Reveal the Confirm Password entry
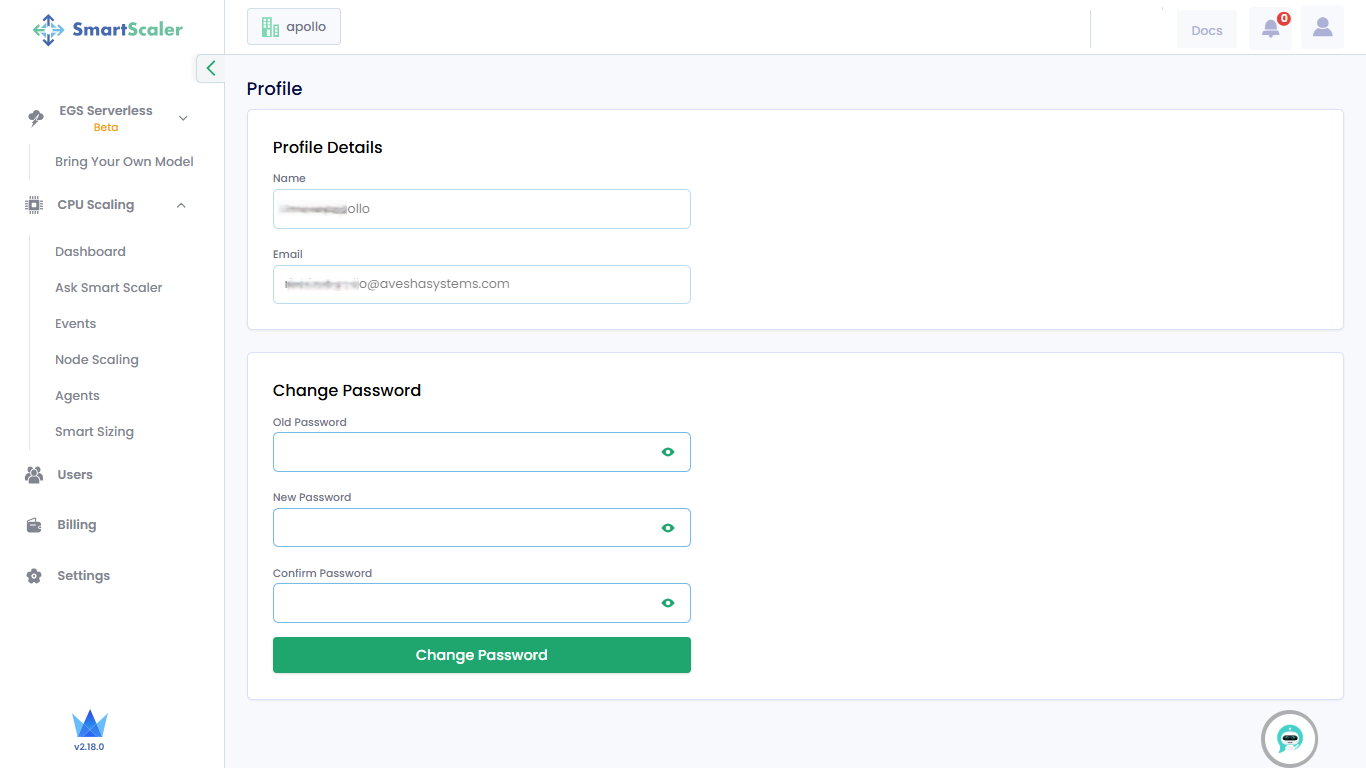This screenshot has height=768, width=1366. point(668,603)
